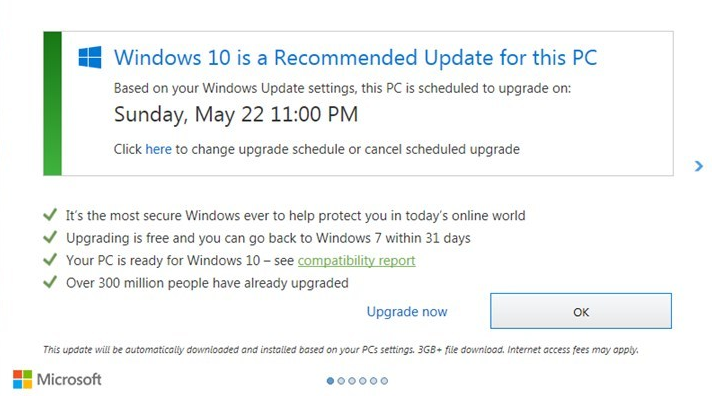
Task: Open the 'here' link to change schedule
Action: click(x=158, y=149)
